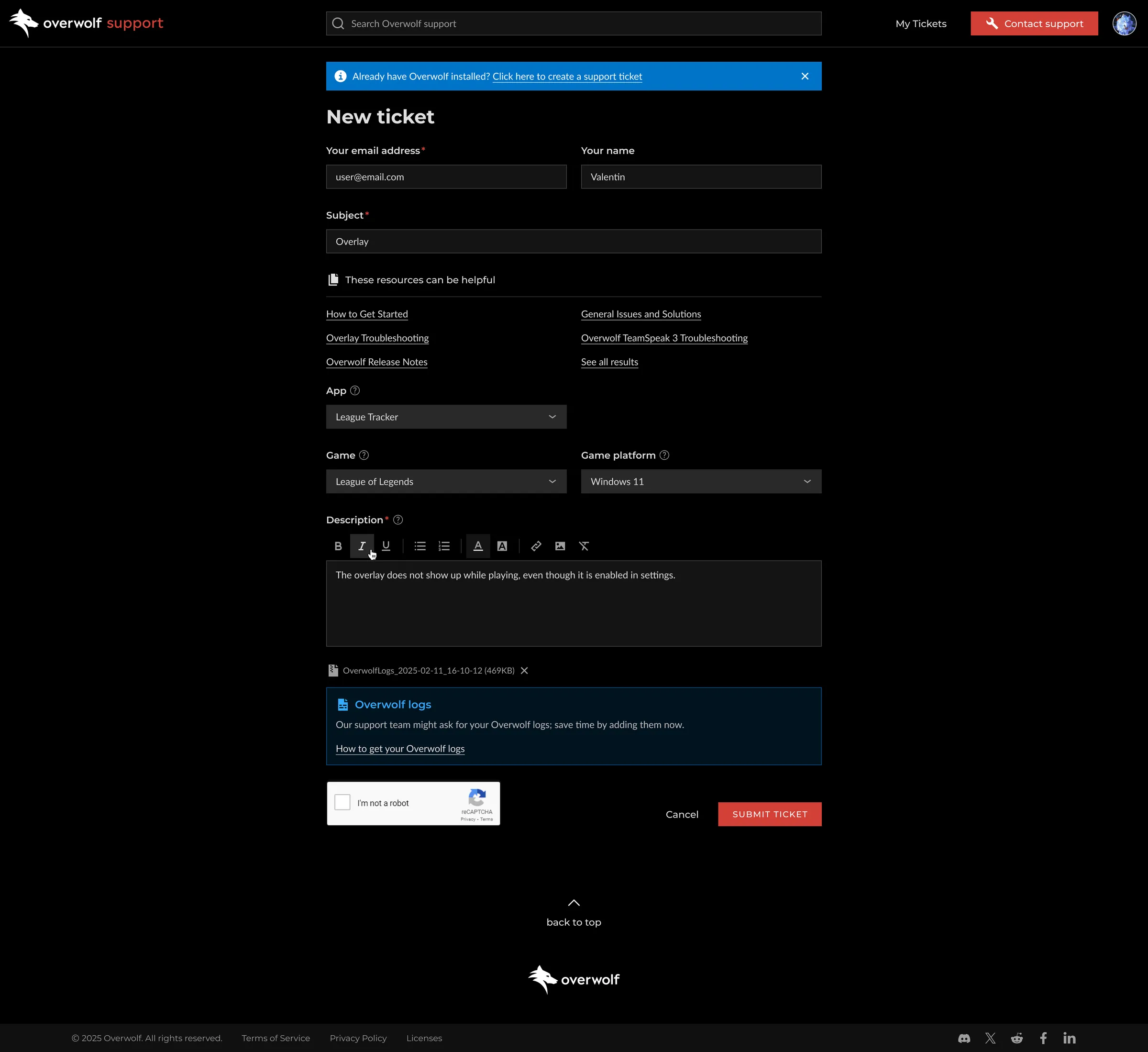Cancel the new ticket
The image size is (1148, 1052).
(682, 815)
